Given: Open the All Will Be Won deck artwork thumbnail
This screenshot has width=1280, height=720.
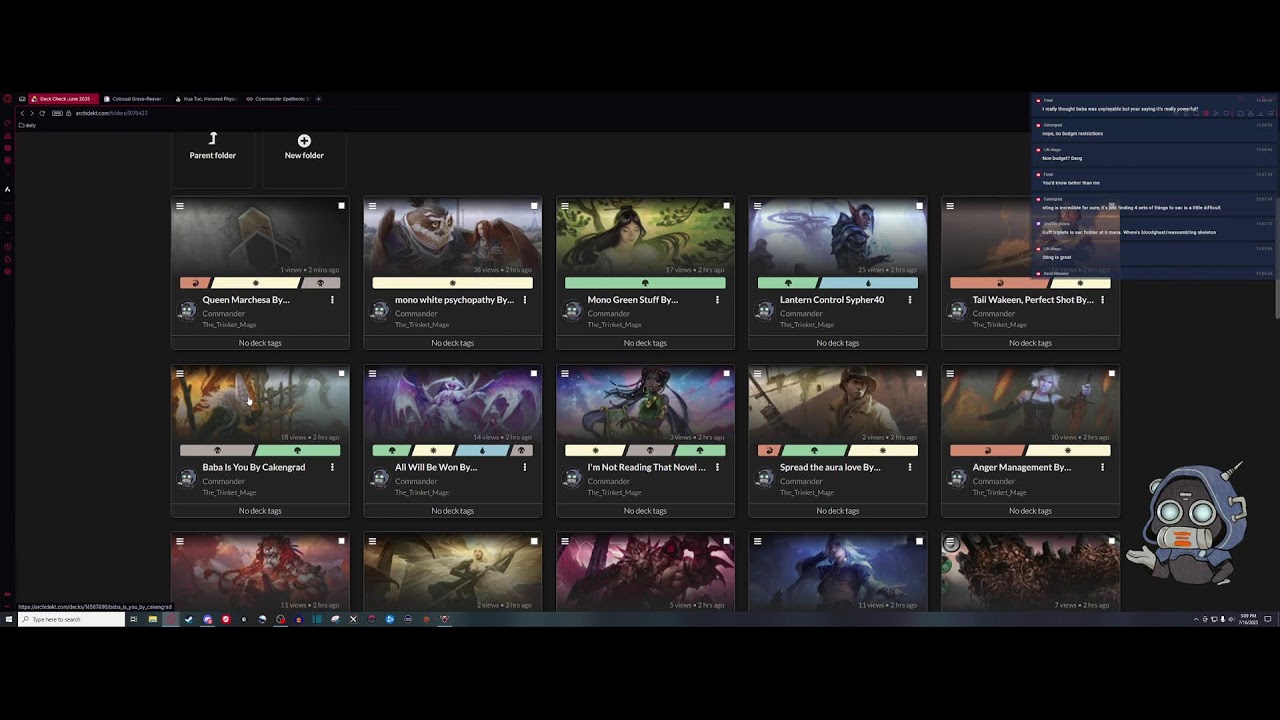Looking at the screenshot, I should click(x=453, y=404).
